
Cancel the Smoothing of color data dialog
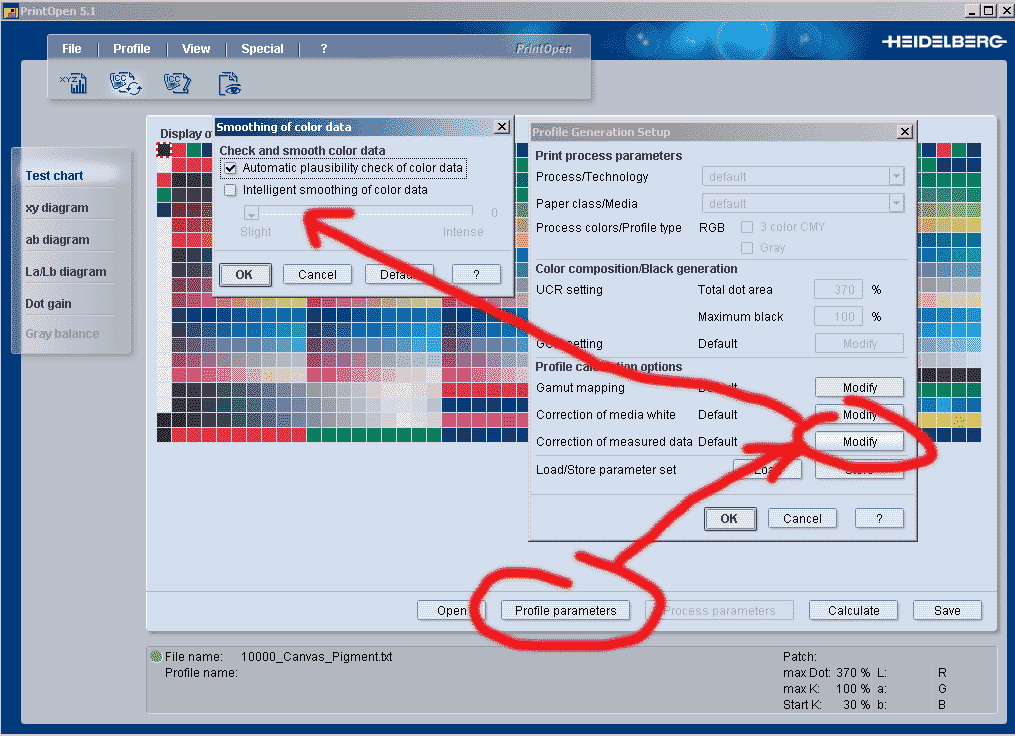pyautogui.click(x=317, y=274)
